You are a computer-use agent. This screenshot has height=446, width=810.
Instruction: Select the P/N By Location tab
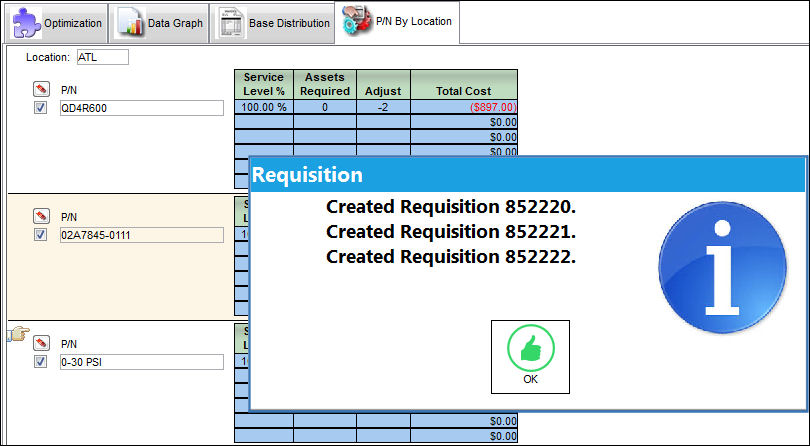click(x=397, y=22)
